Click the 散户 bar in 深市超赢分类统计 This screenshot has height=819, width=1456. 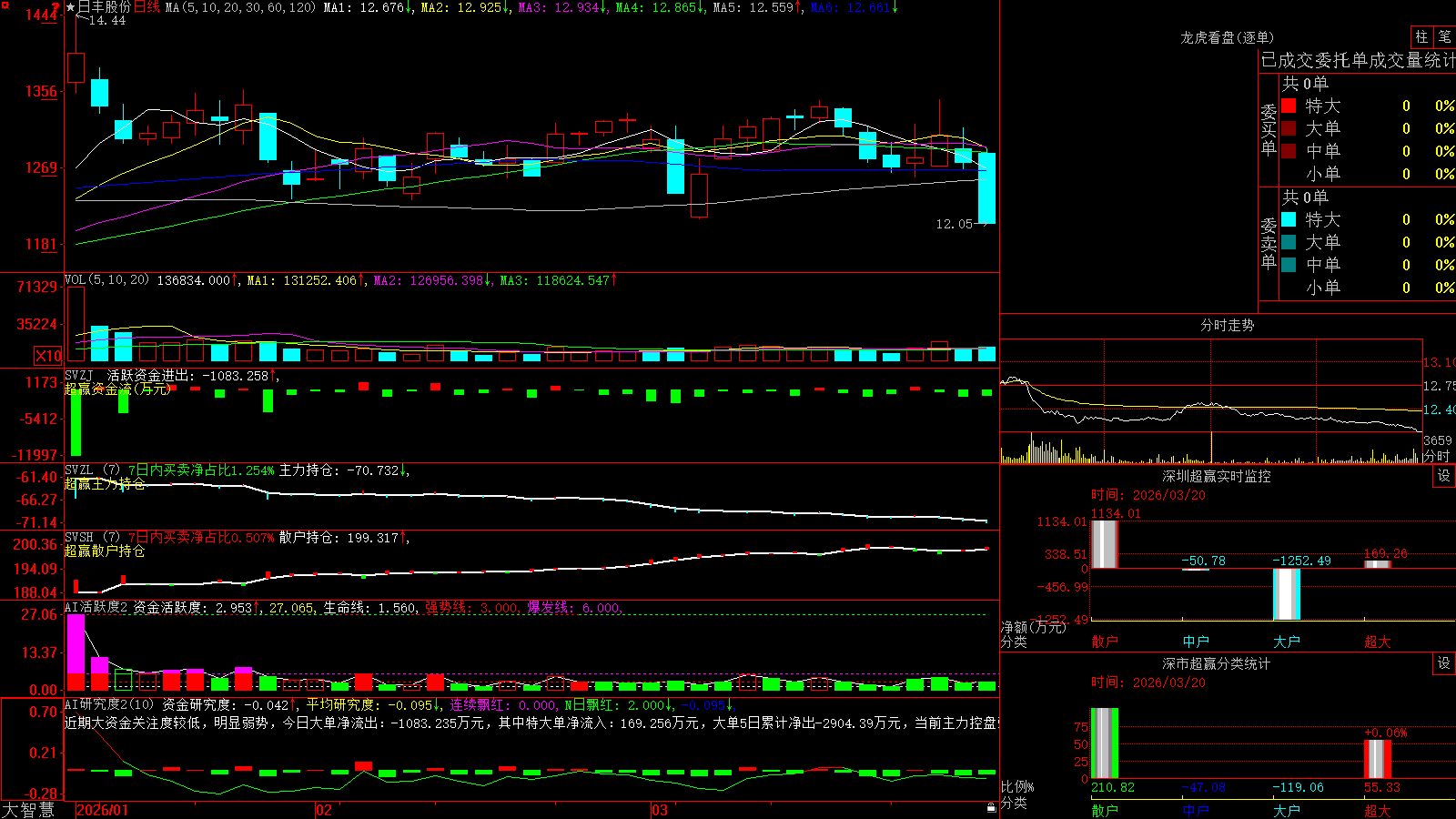[1104, 743]
